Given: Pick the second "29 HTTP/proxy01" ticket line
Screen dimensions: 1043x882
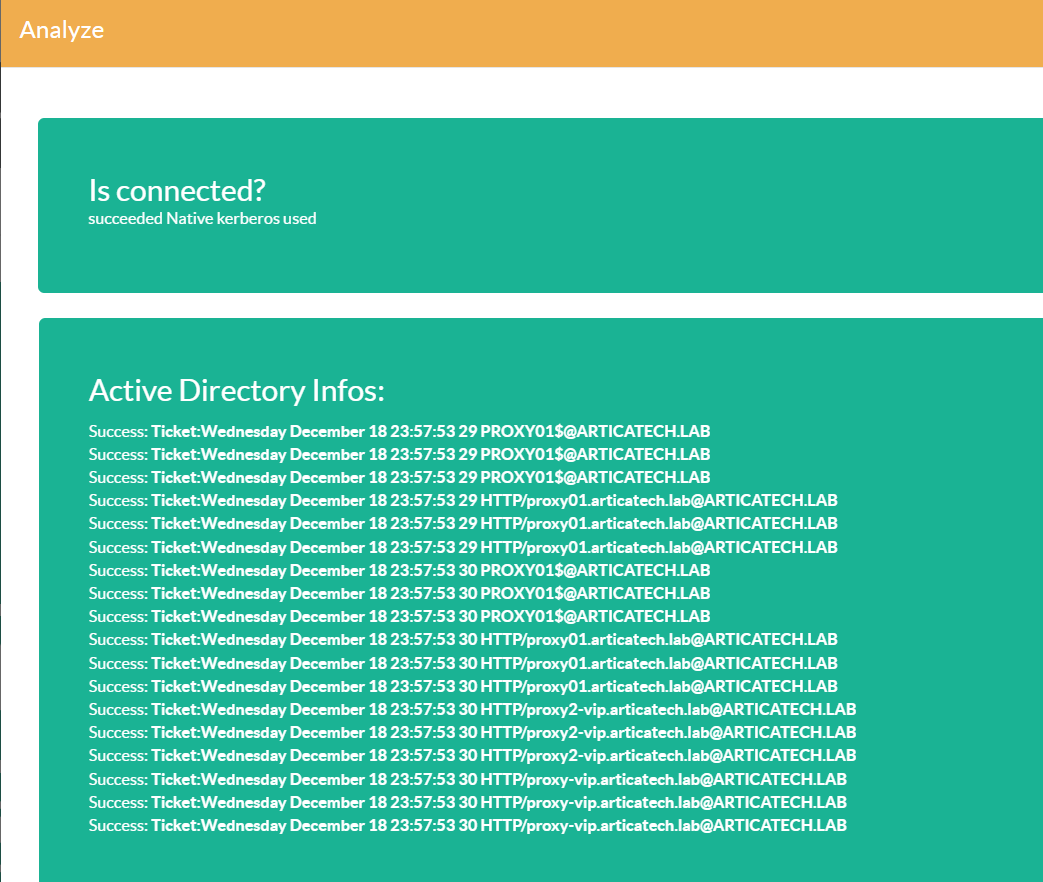Looking at the screenshot, I should point(463,523).
